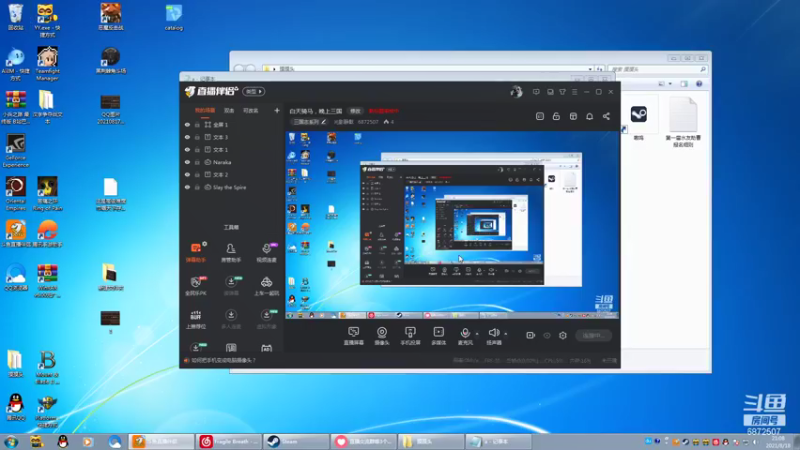Open the Explorer address bar dropdown arrow
Viewport: 800px width, 450px height.
click(x=590, y=68)
